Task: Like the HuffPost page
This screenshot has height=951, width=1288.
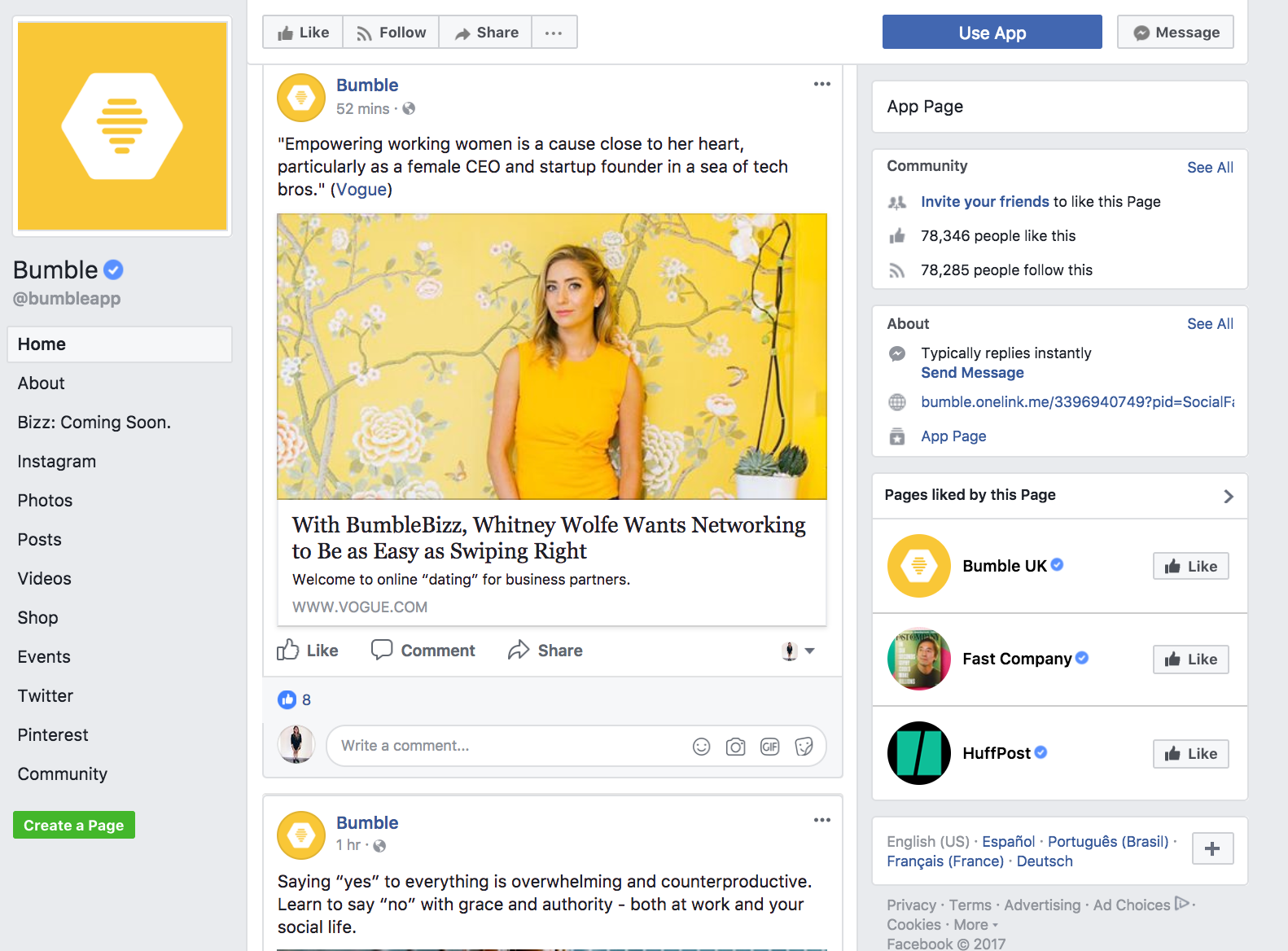Action: click(1190, 753)
